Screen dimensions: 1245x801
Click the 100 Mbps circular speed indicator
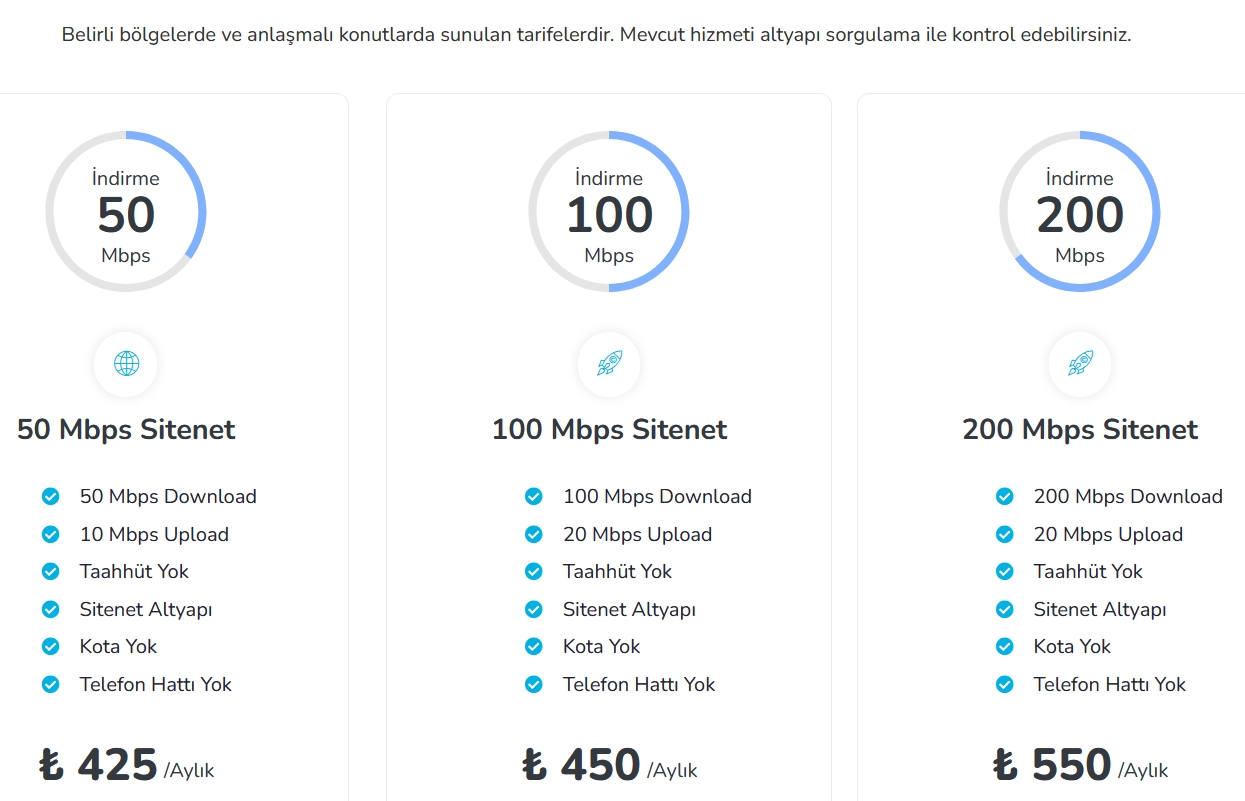coord(609,212)
